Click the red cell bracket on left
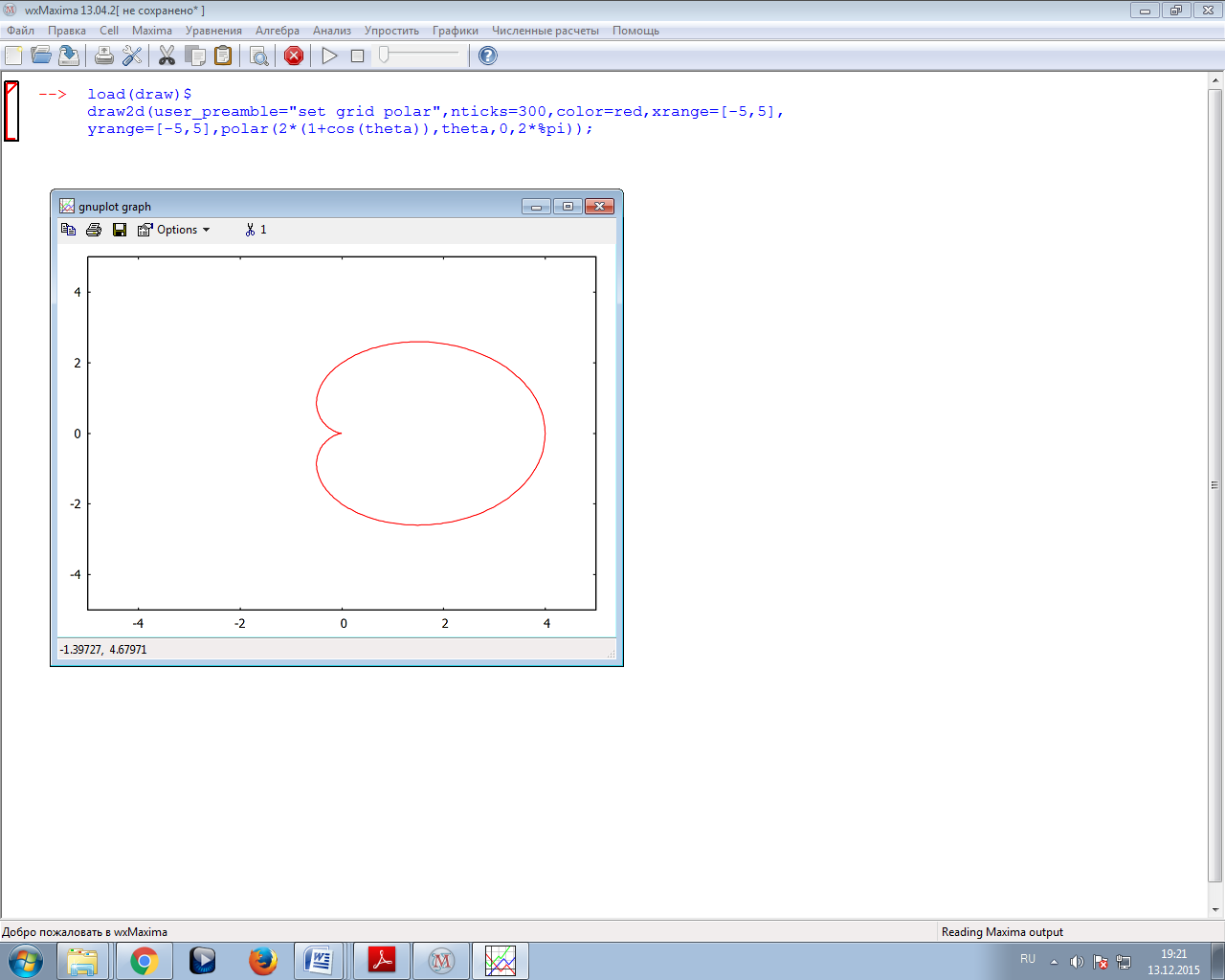The height and width of the screenshot is (980, 1225). click(x=11, y=111)
